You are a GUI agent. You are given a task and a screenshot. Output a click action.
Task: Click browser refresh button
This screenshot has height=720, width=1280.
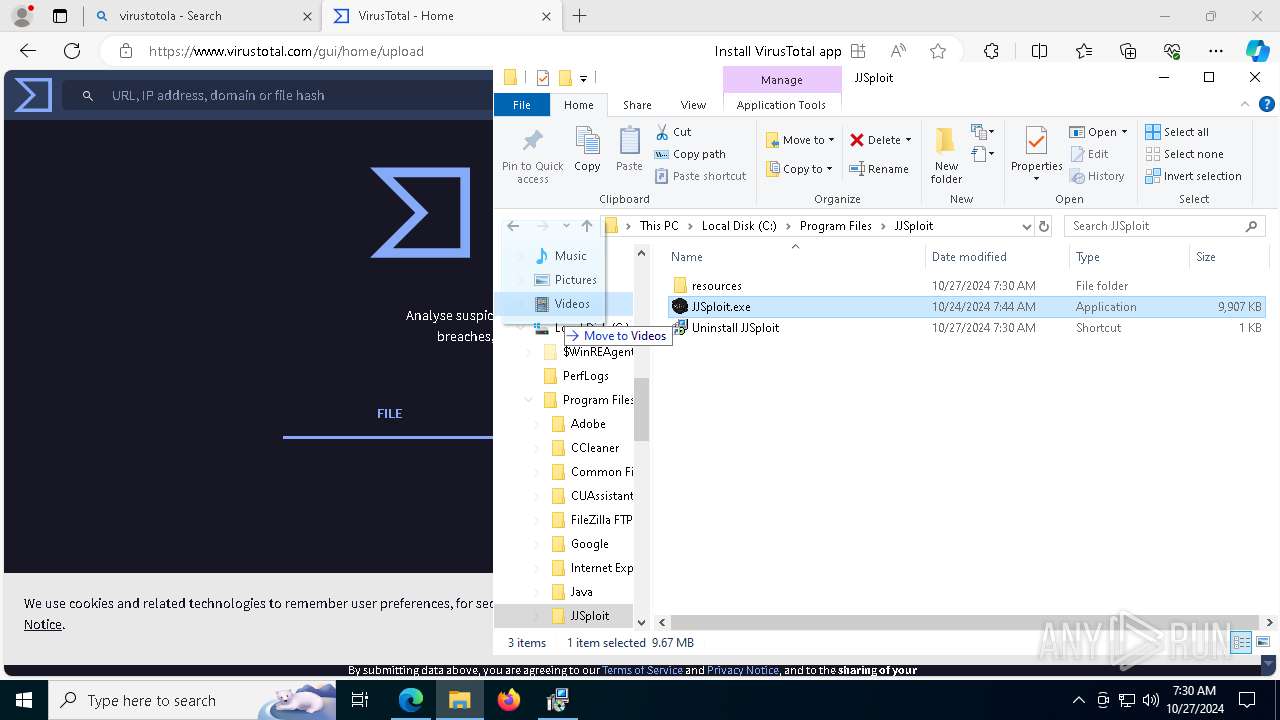72,51
